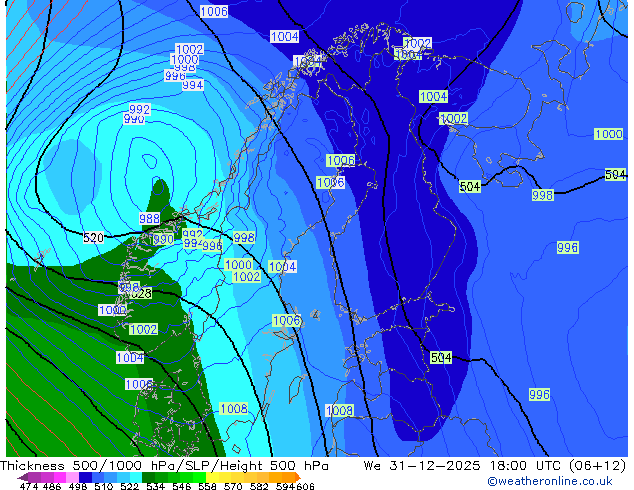Click the 988 pressure label on the map
This screenshot has height=490, width=634.
click(150, 219)
